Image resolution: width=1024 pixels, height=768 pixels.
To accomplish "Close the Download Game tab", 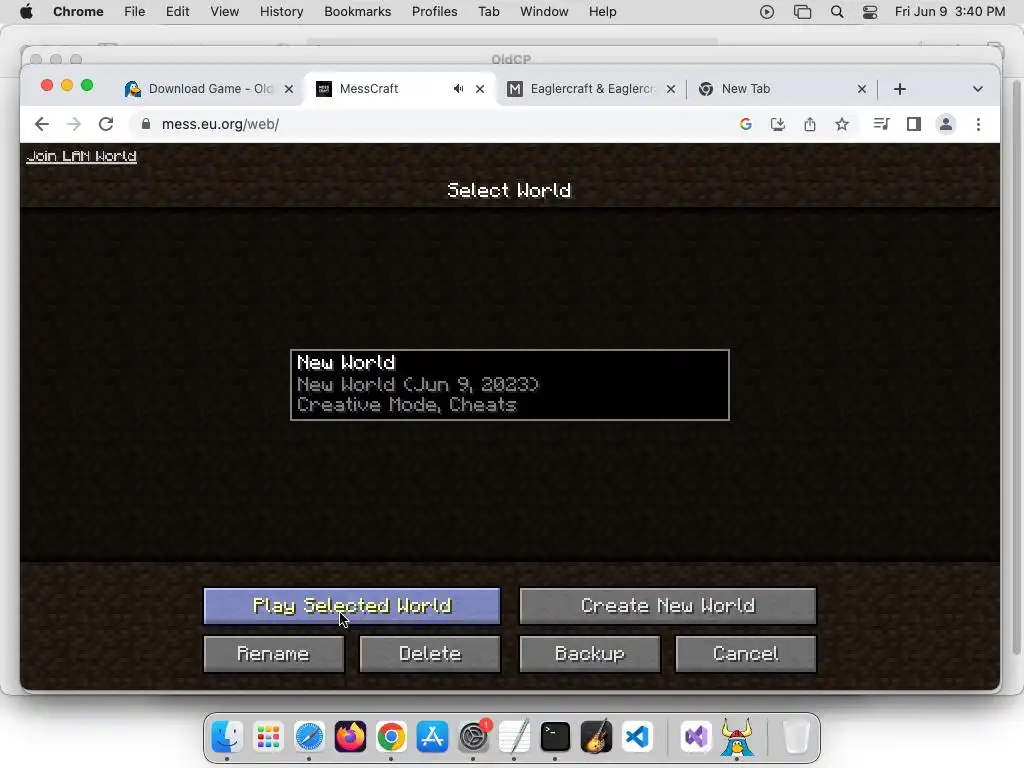I will 289,89.
